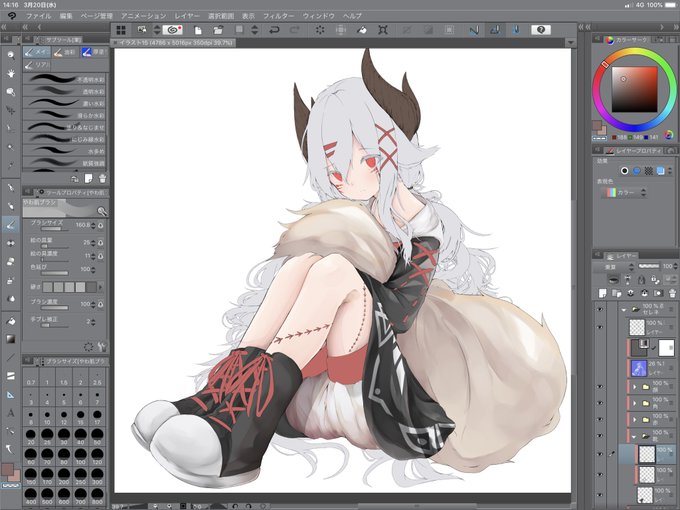Select the Text tool with the A icon
This screenshot has width=680, height=510.
(x=11, y=413)
